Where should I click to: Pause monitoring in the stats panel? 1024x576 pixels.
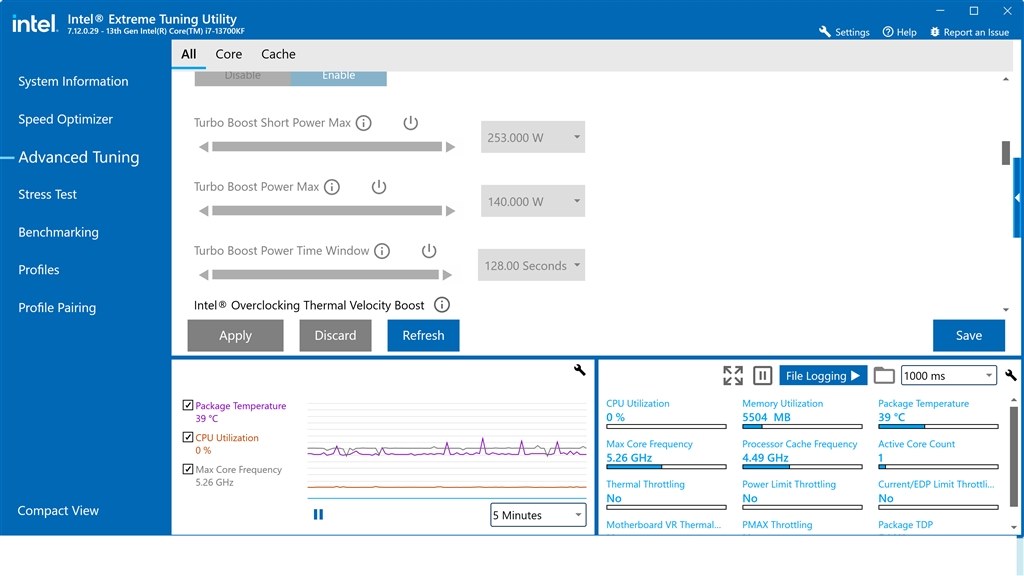coord(762,376)
